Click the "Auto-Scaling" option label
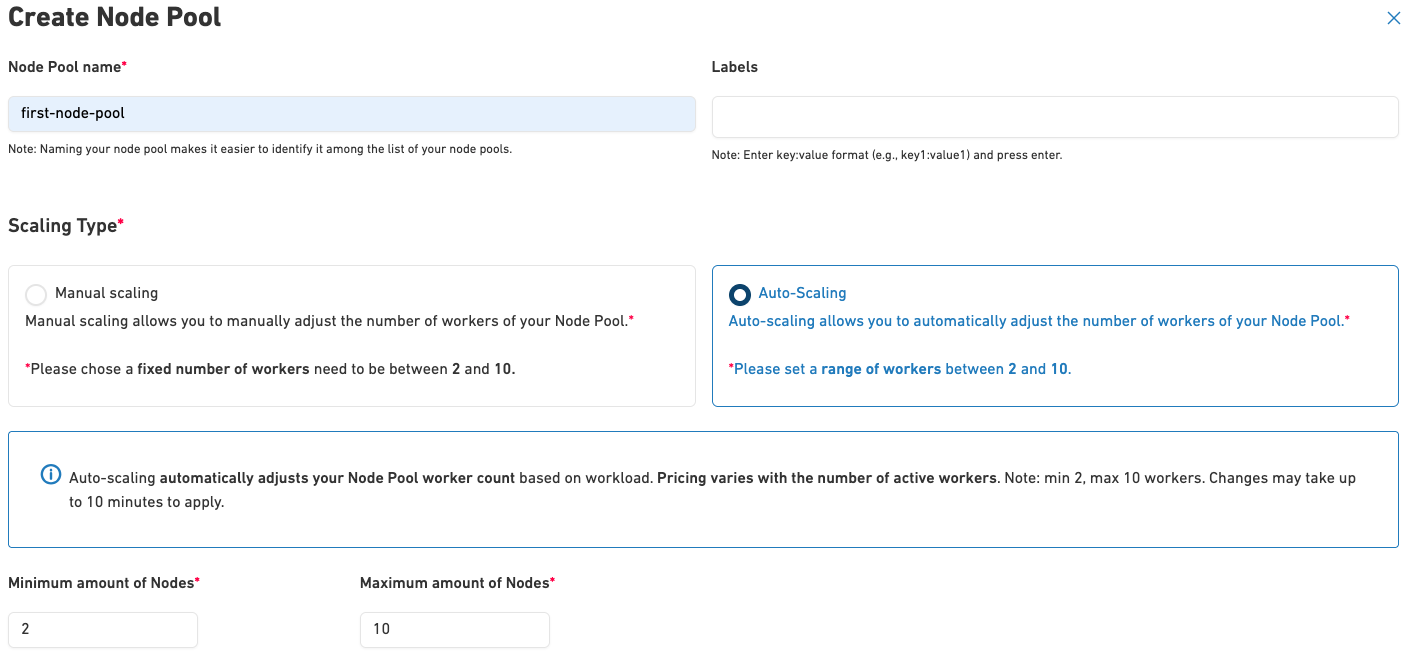Image resolution: width=1404 pixels, height=661 pixels. click(x=802, y=293)
